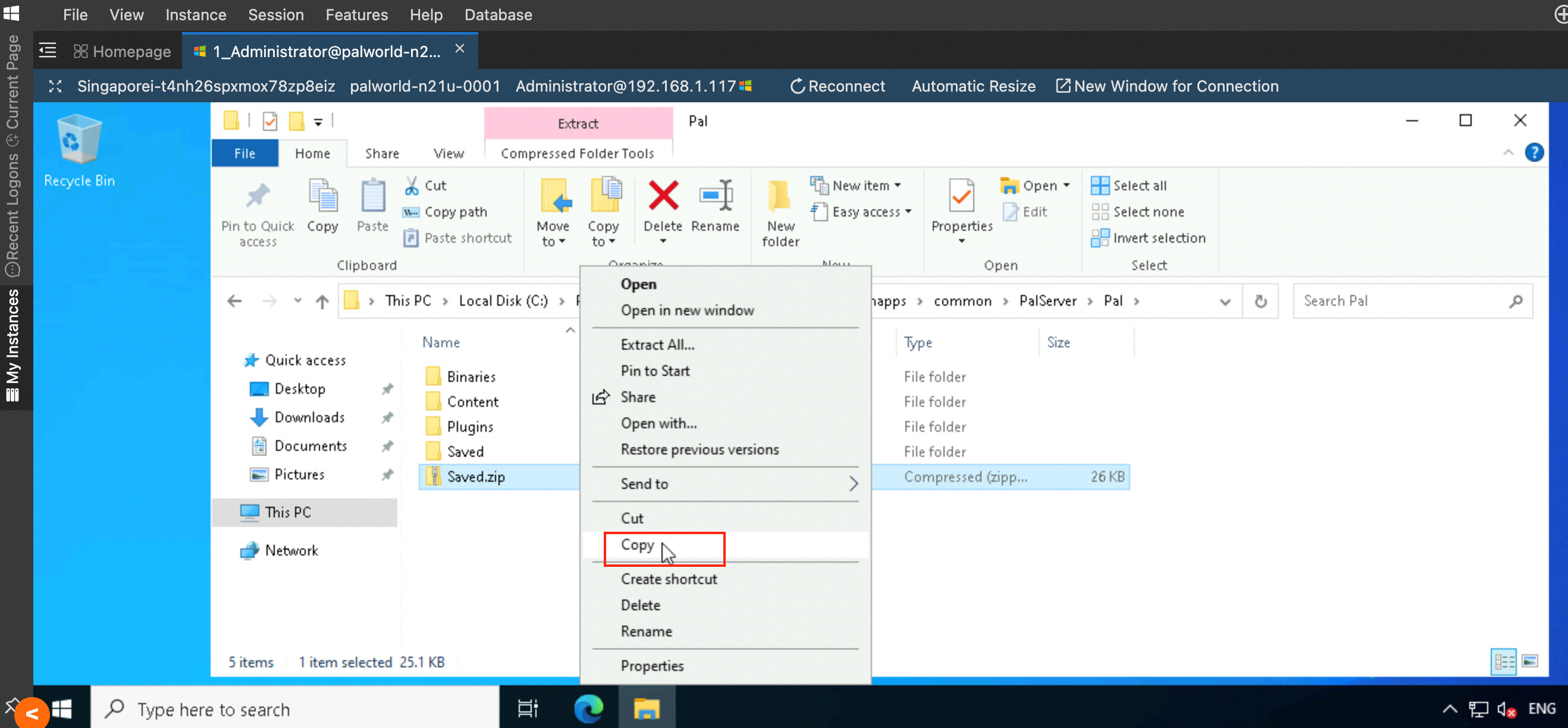Click the red X Delete icon
Viewport: 1568px width, 728px height.
click(x=663, y=196)
